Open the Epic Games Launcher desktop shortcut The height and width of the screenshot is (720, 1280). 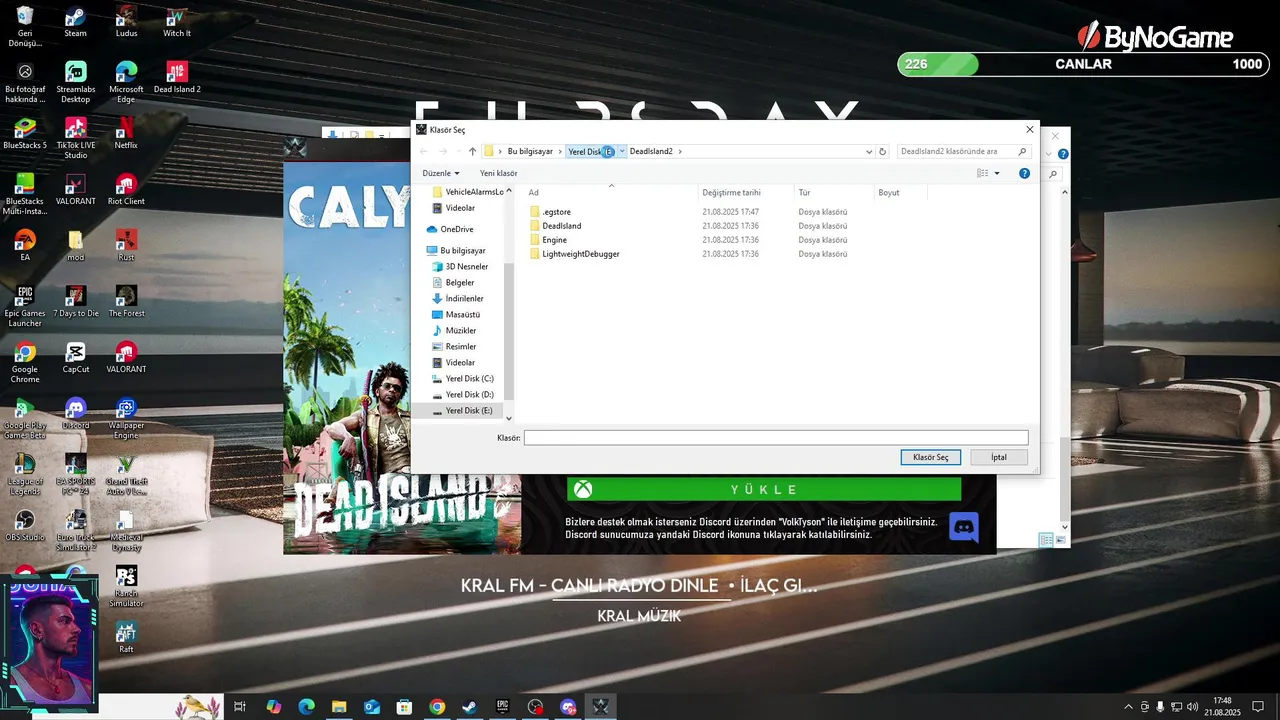click(x=25, y=307)
